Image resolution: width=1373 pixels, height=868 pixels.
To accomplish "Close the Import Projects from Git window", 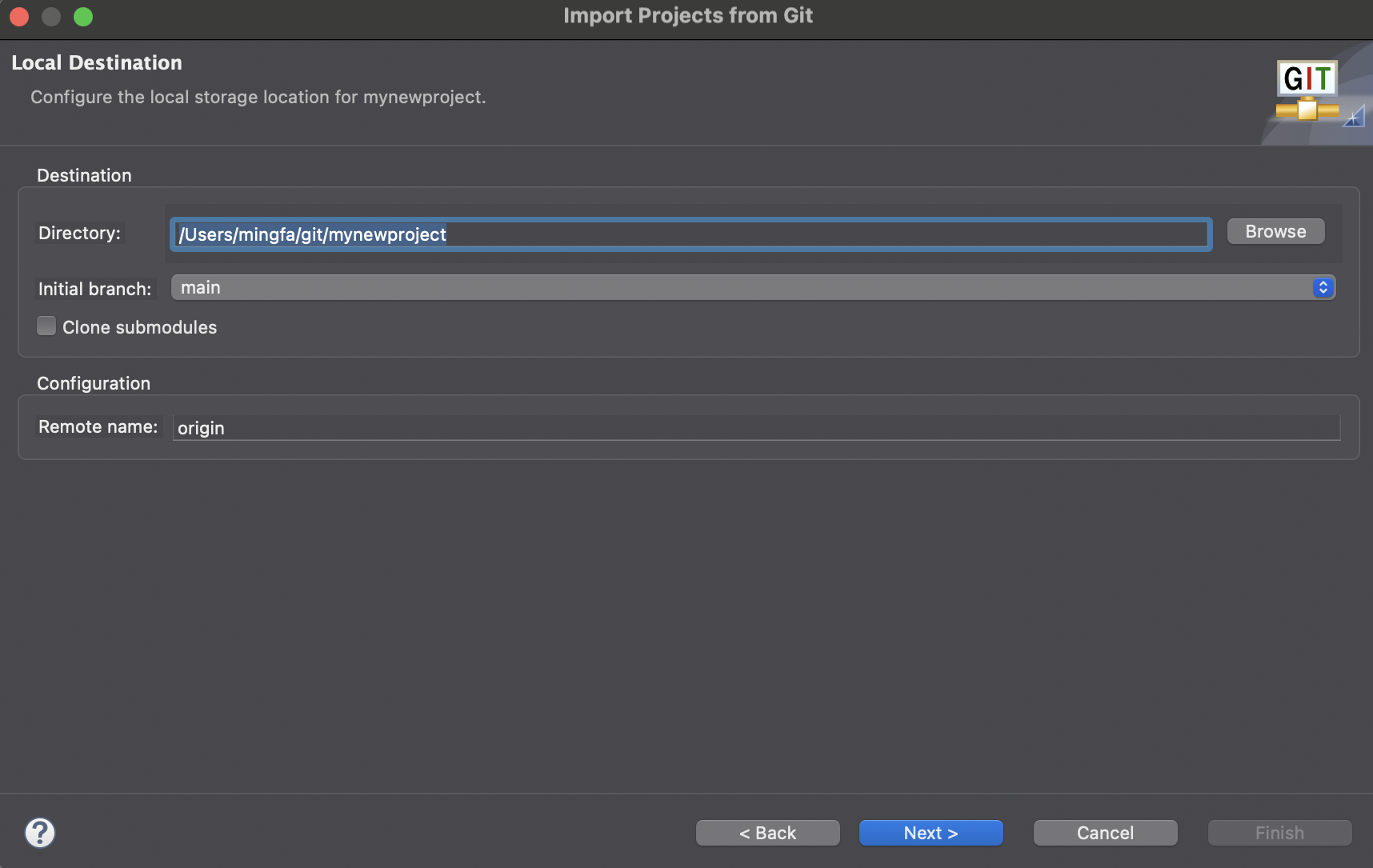I will click(19, 17).
